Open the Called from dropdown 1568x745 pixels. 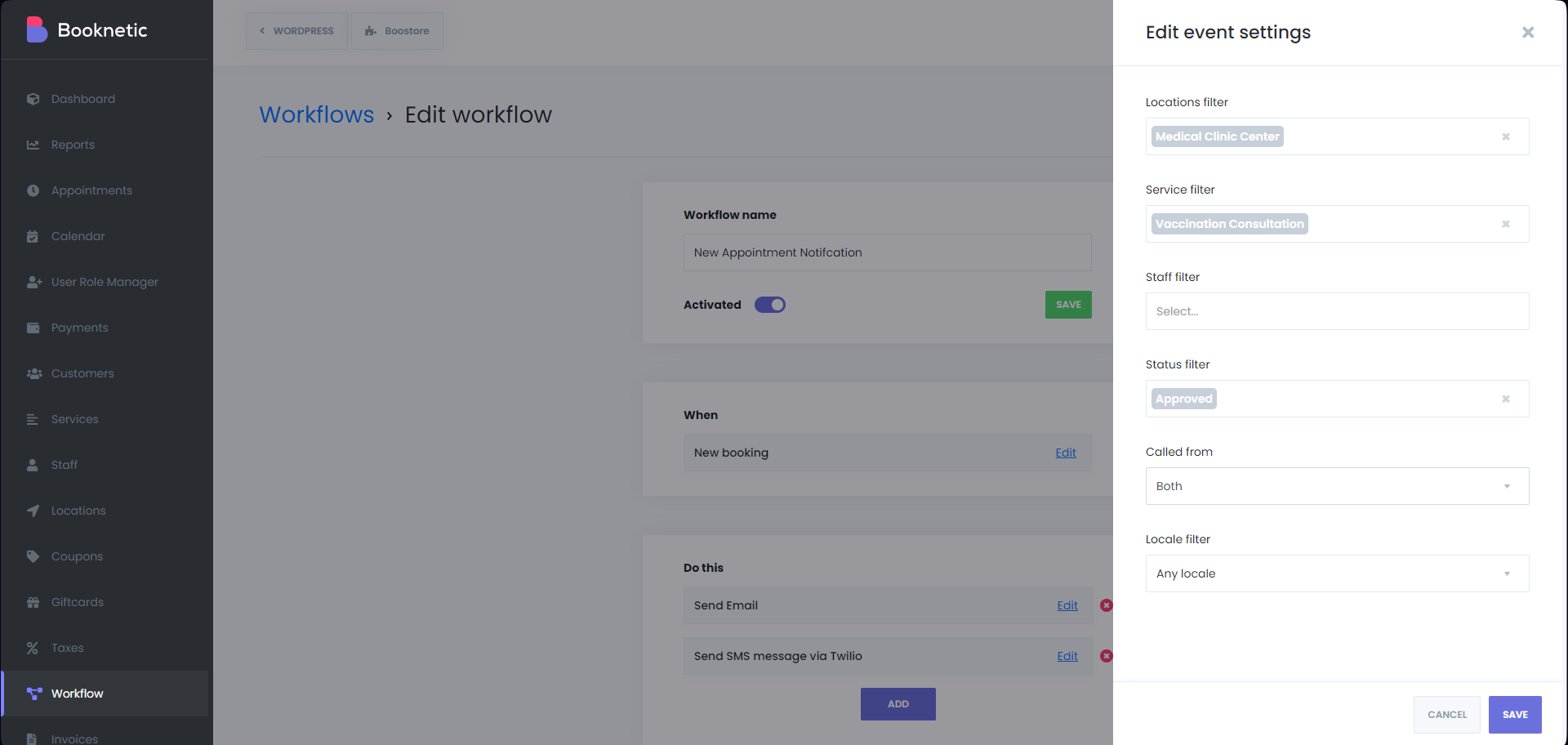1337,486
